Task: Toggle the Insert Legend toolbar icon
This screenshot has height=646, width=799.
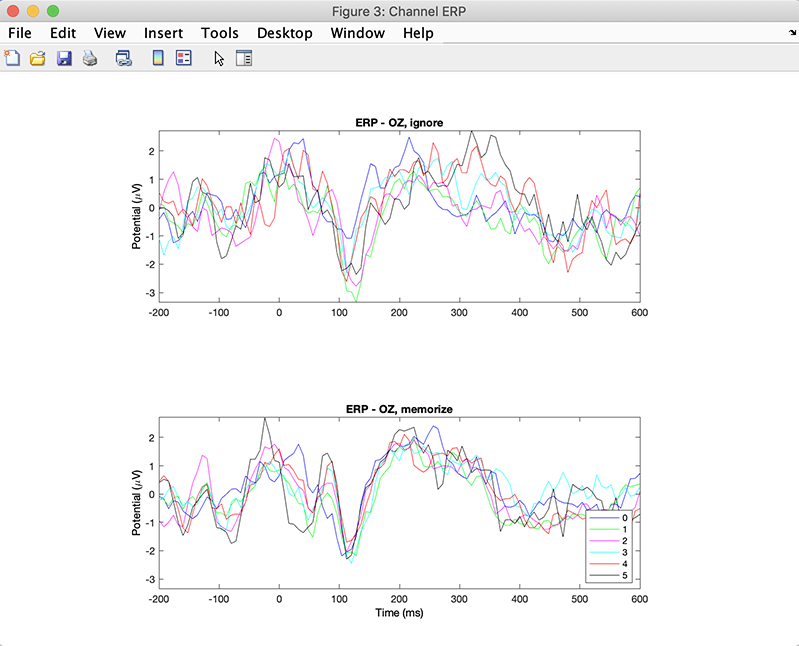Action: [x=183, y=59]
